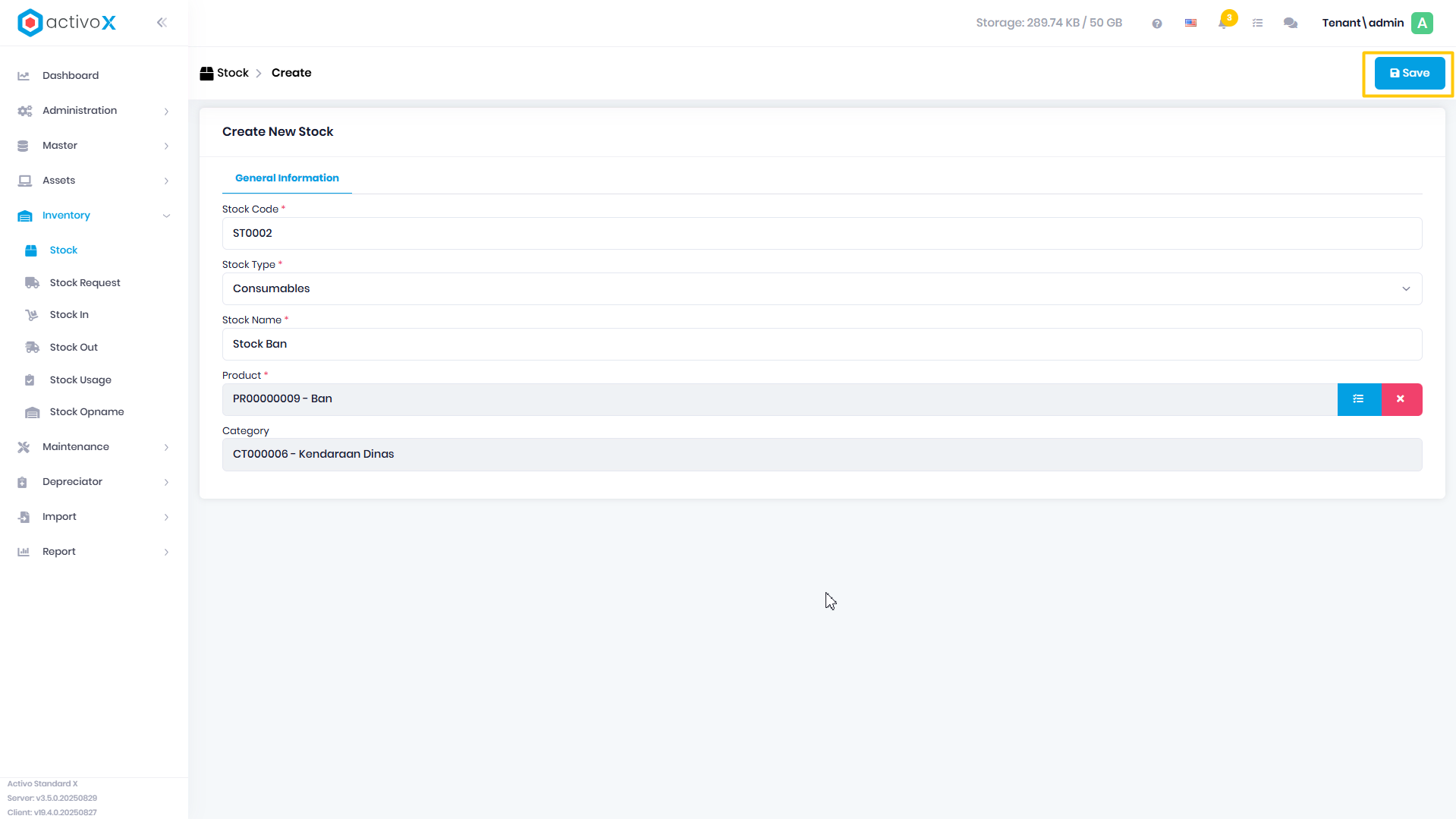Collapse the Inventory menu chevron
Screen dimensions: 1456x819
(x=166, y=216)
